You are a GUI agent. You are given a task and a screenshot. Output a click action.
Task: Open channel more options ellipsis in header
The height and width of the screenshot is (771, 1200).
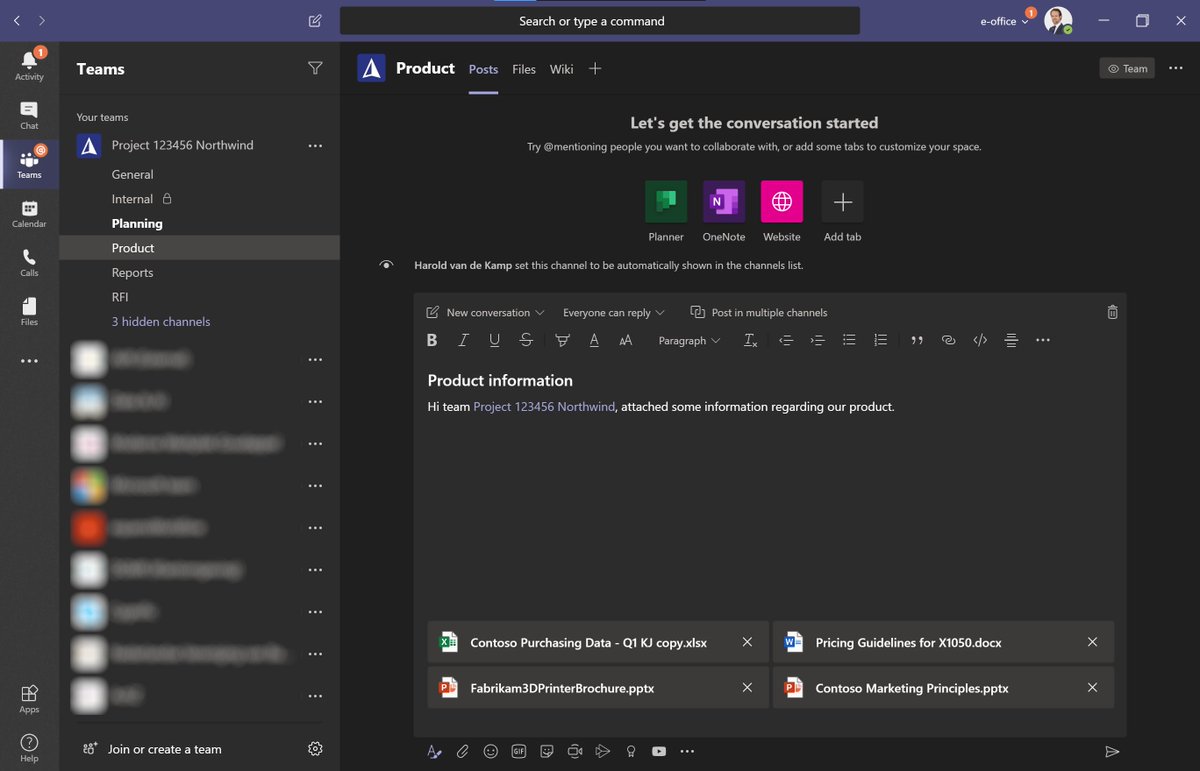[x=1175, y=68]
